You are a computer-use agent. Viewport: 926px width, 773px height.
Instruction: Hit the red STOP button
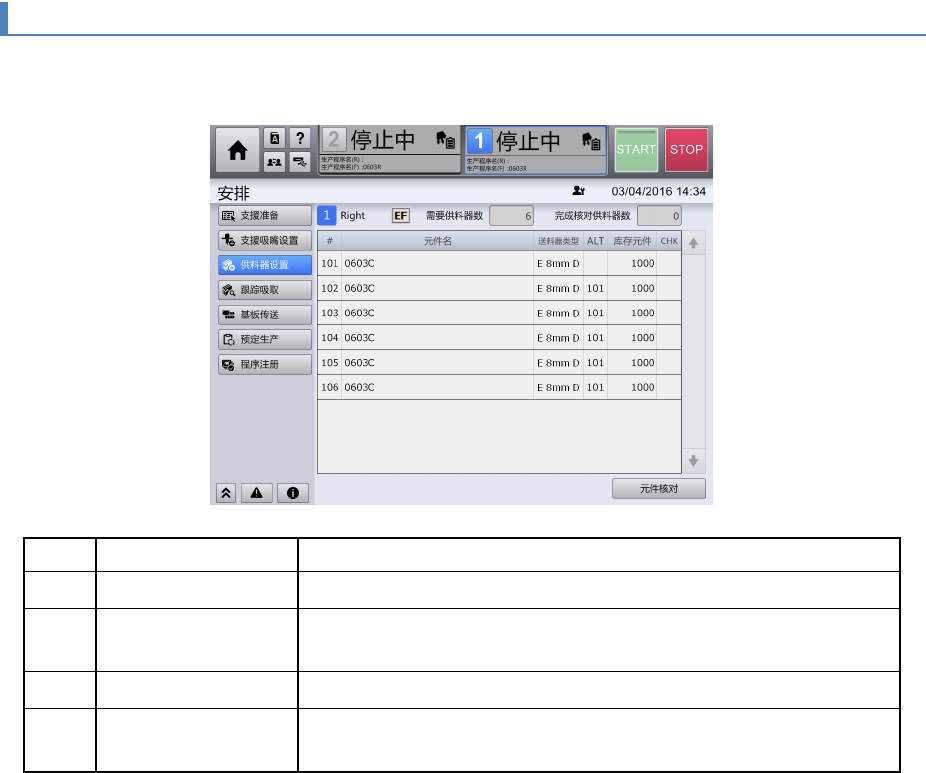[x=686, y=150]
